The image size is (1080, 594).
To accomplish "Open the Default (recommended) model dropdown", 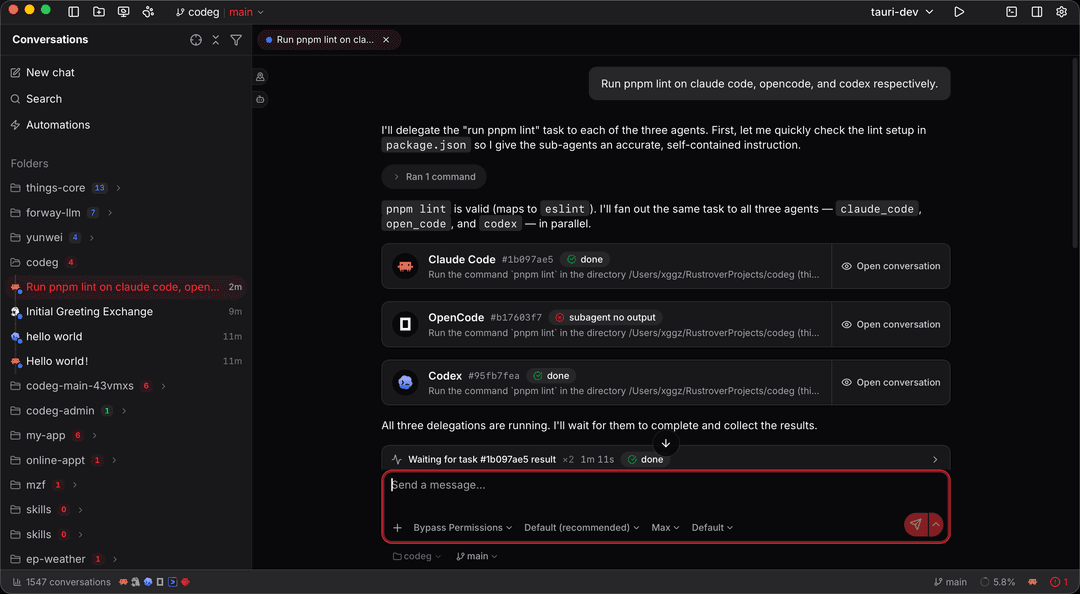I will [581, 528].
